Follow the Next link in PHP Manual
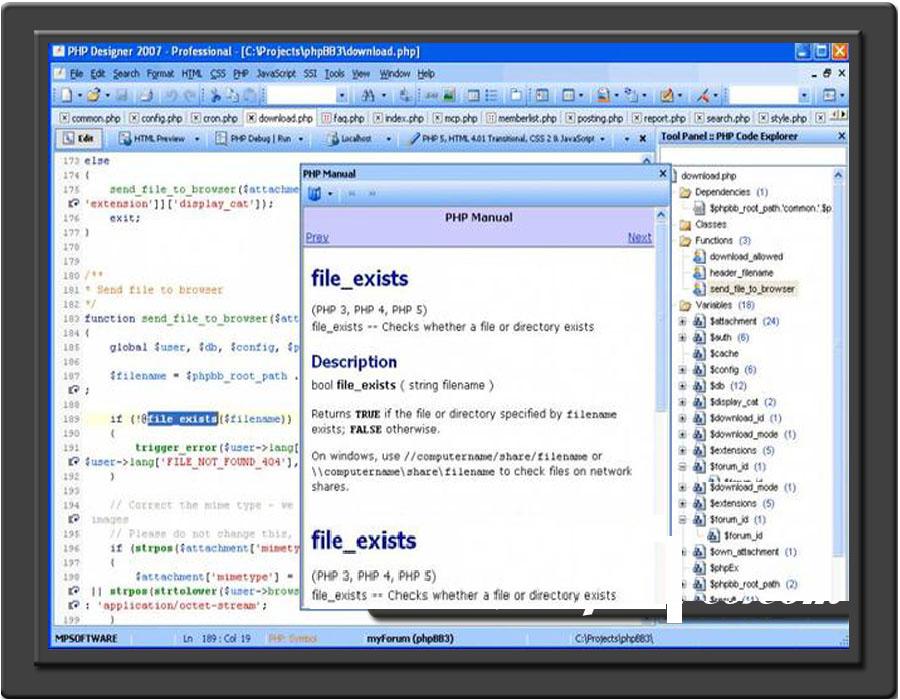This screenshot has width=900, height=700. (x=639, y=237)
